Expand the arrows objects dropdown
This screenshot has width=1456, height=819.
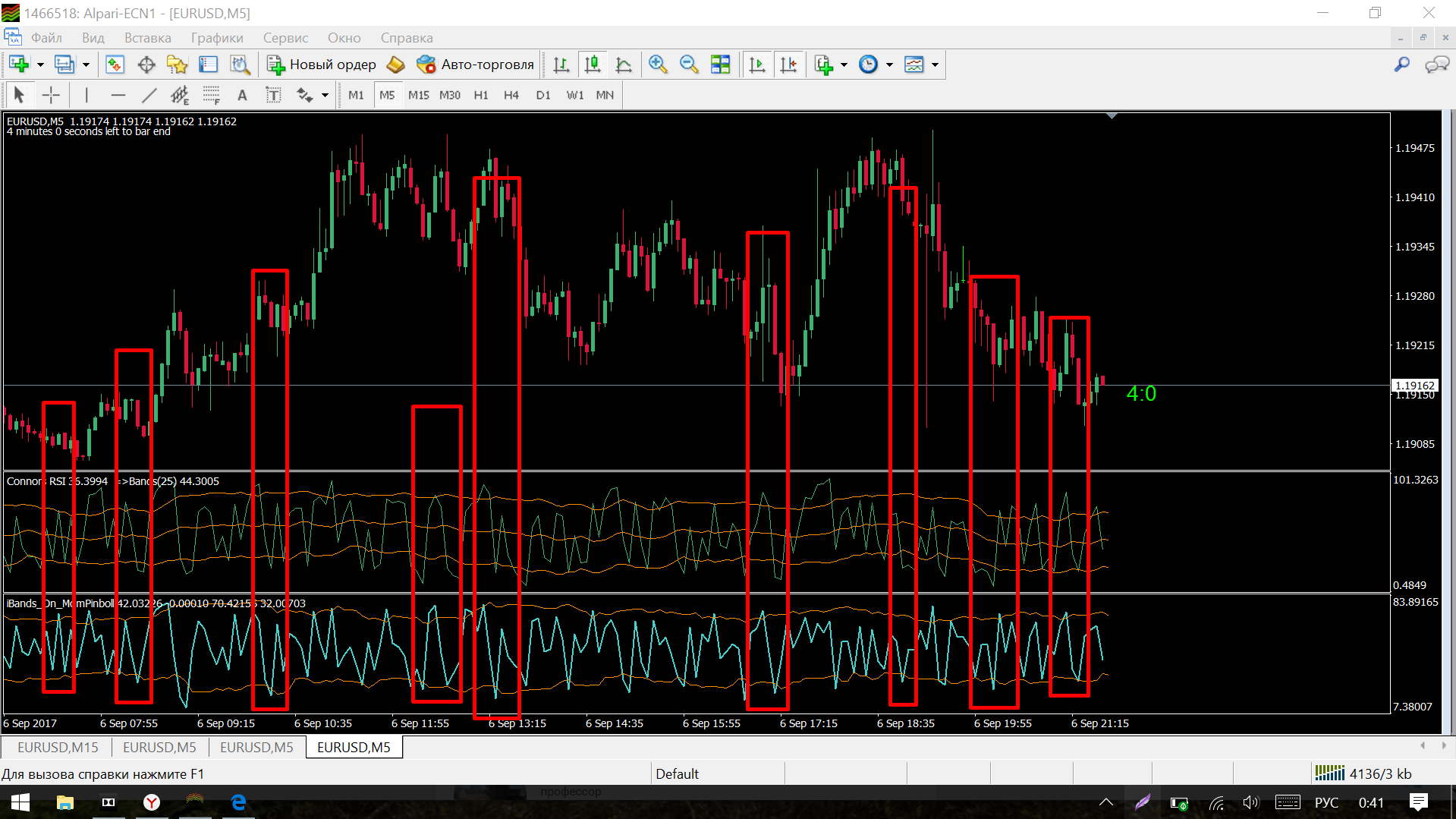click(325, 95)
